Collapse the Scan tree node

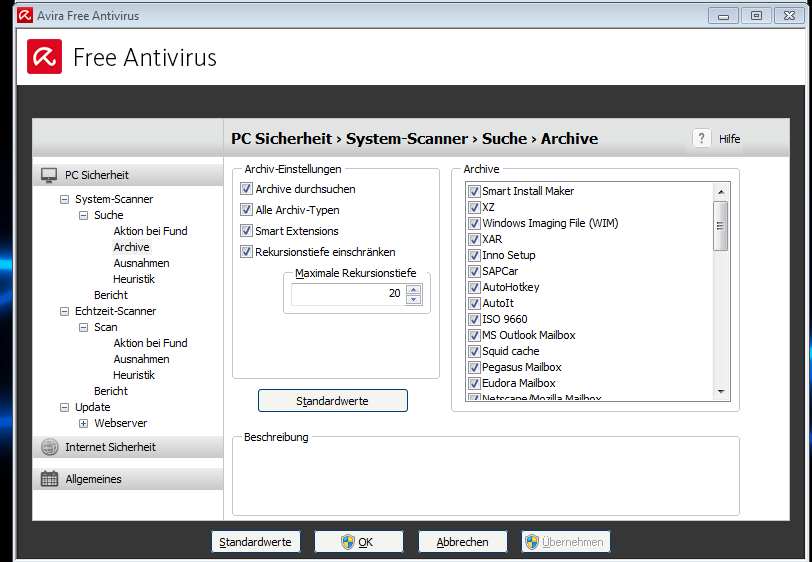tap(83, 327)
